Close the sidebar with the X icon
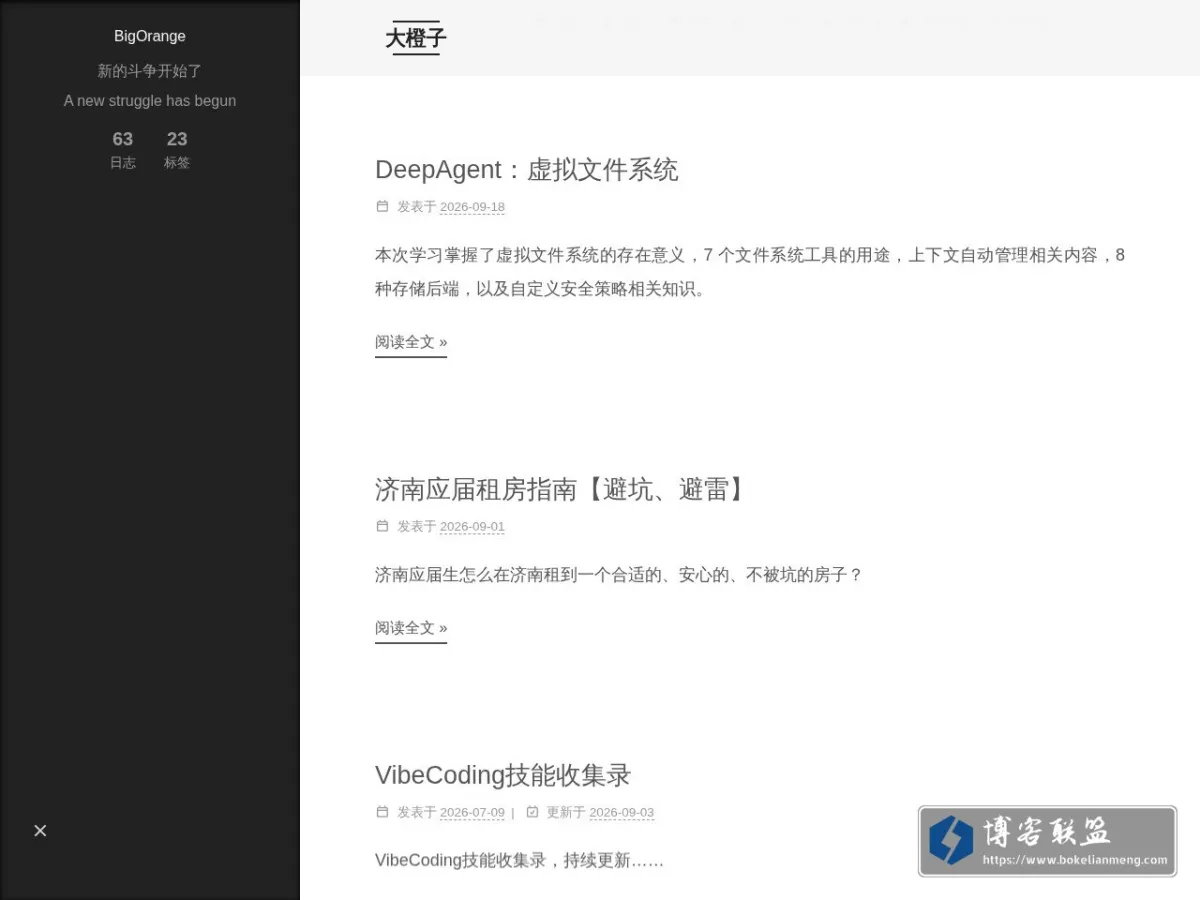1200x900 pixels. (x=40, y=830)
